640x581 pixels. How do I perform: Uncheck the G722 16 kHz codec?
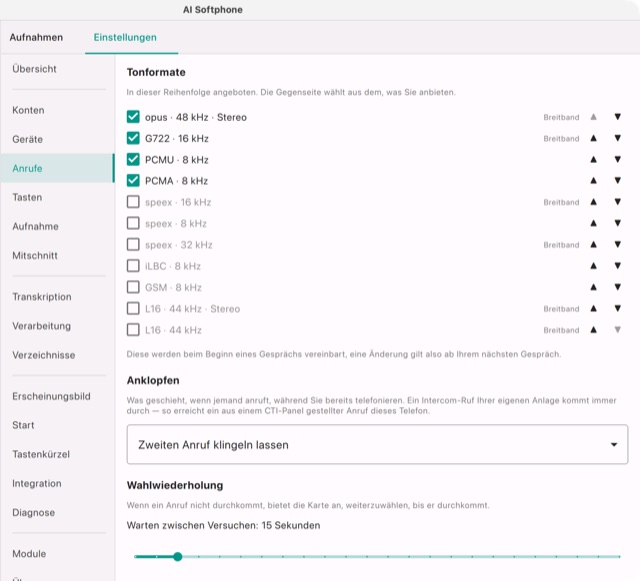pos(133,138)
